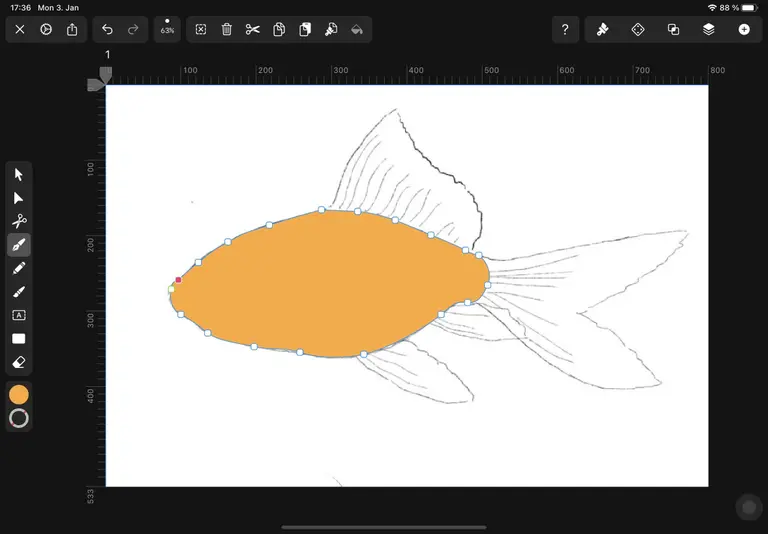Delete selection with trash icon
The height and width of the screenshot is (534, 768).
coord(226,30)
